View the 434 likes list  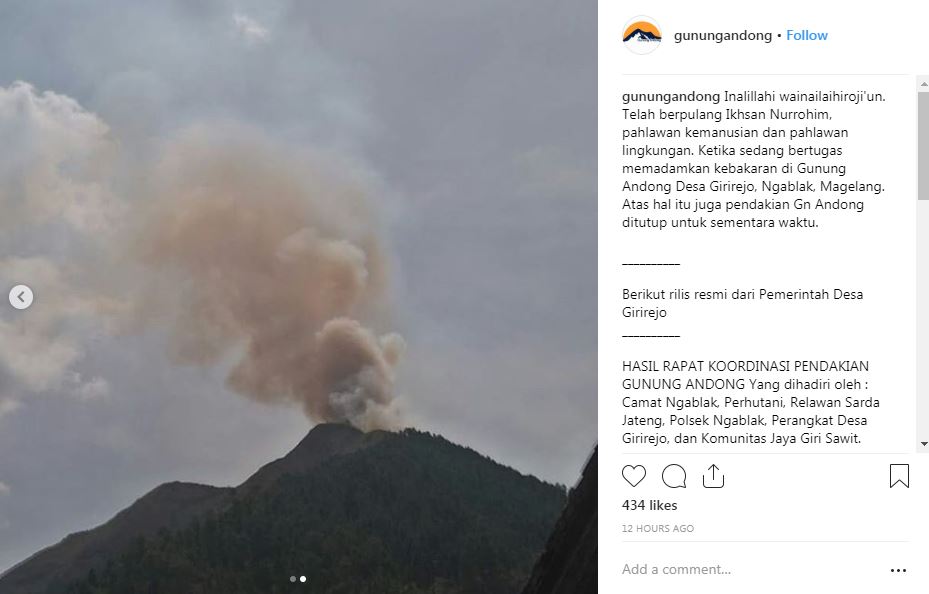[x=649, y=505]
